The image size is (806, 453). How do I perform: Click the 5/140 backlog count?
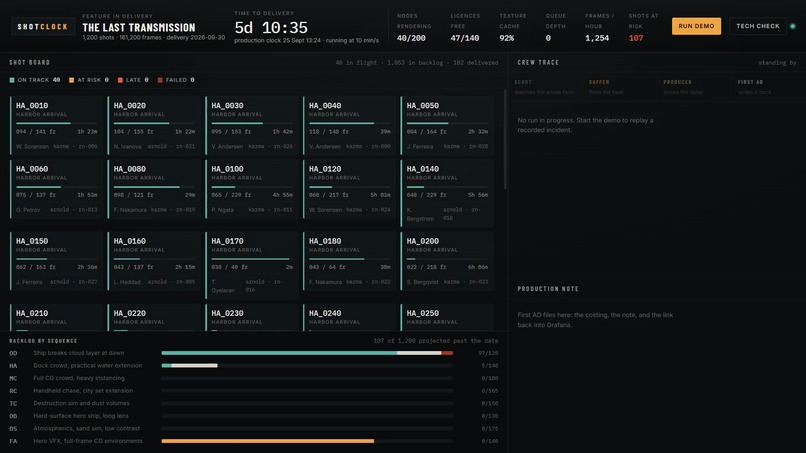490,366
